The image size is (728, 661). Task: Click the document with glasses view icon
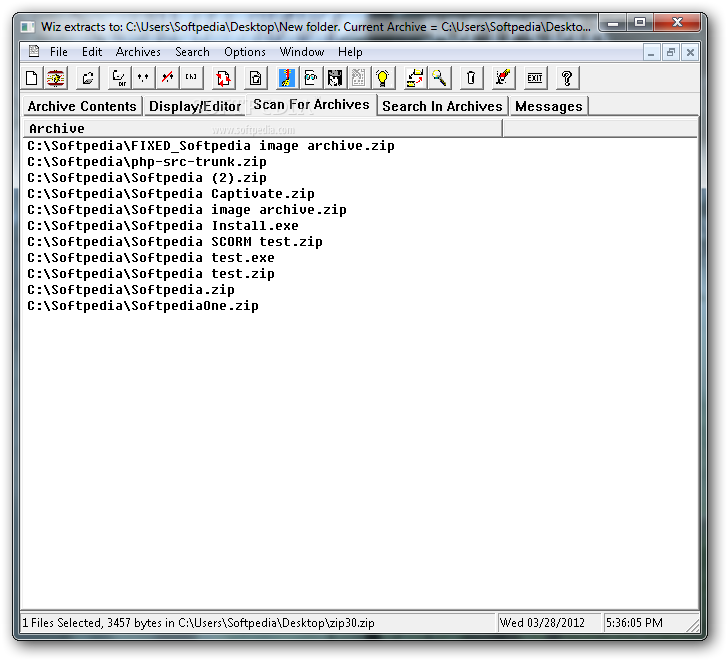(311, 78)
